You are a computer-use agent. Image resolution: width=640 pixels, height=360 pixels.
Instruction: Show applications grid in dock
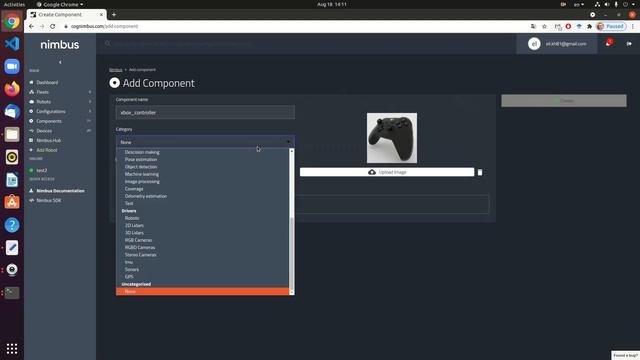coord(12,348)
